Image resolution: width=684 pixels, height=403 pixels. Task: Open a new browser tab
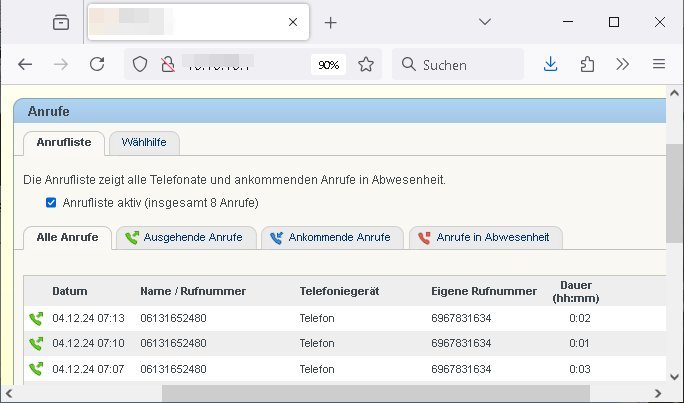[331, 22]
